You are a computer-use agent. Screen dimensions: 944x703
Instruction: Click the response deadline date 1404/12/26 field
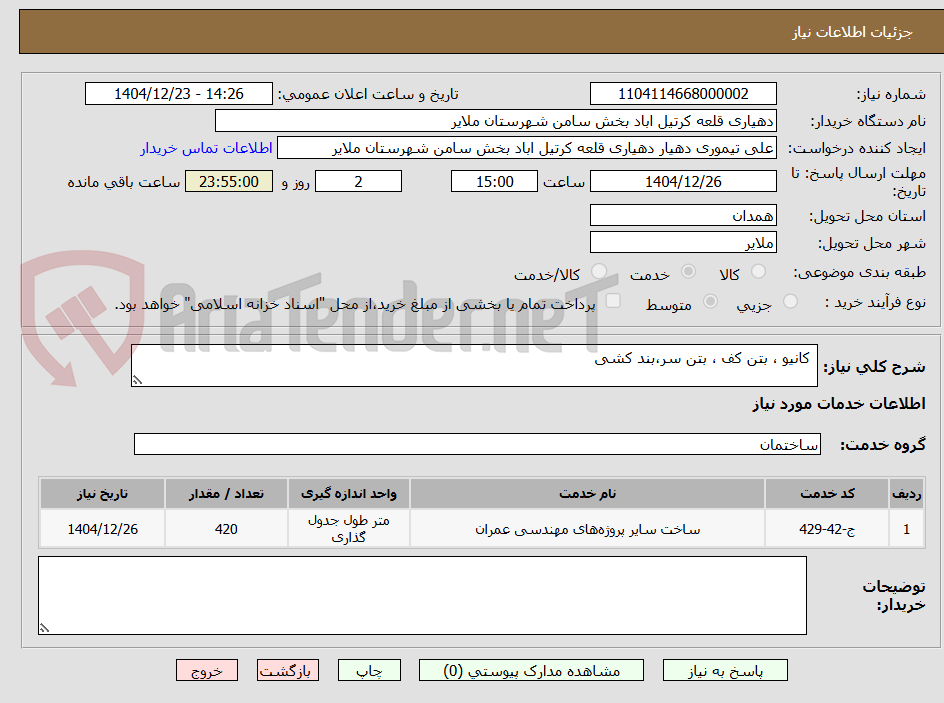click(683, 181)
